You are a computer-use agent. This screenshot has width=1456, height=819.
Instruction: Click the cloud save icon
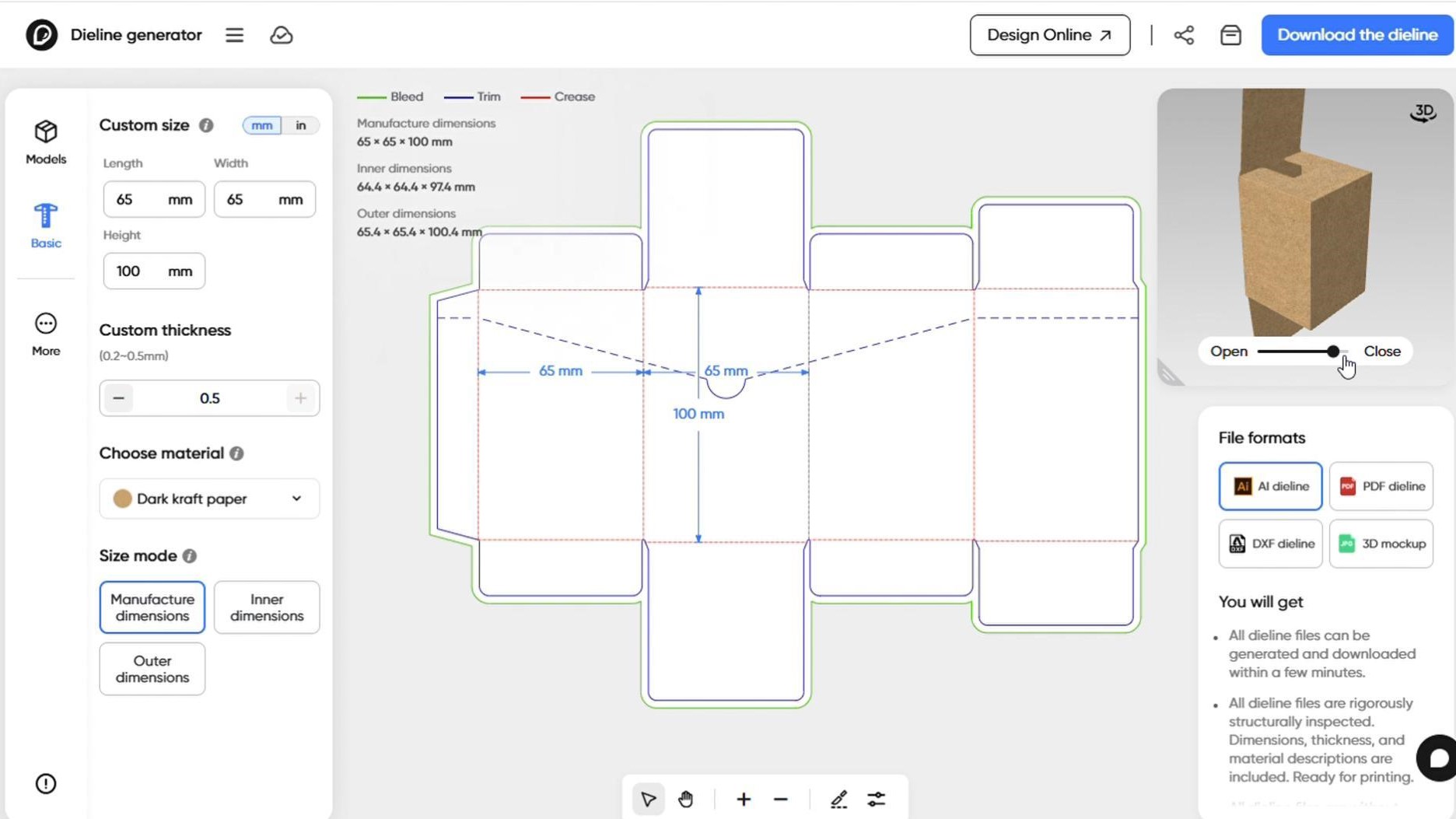coord(281,35)
